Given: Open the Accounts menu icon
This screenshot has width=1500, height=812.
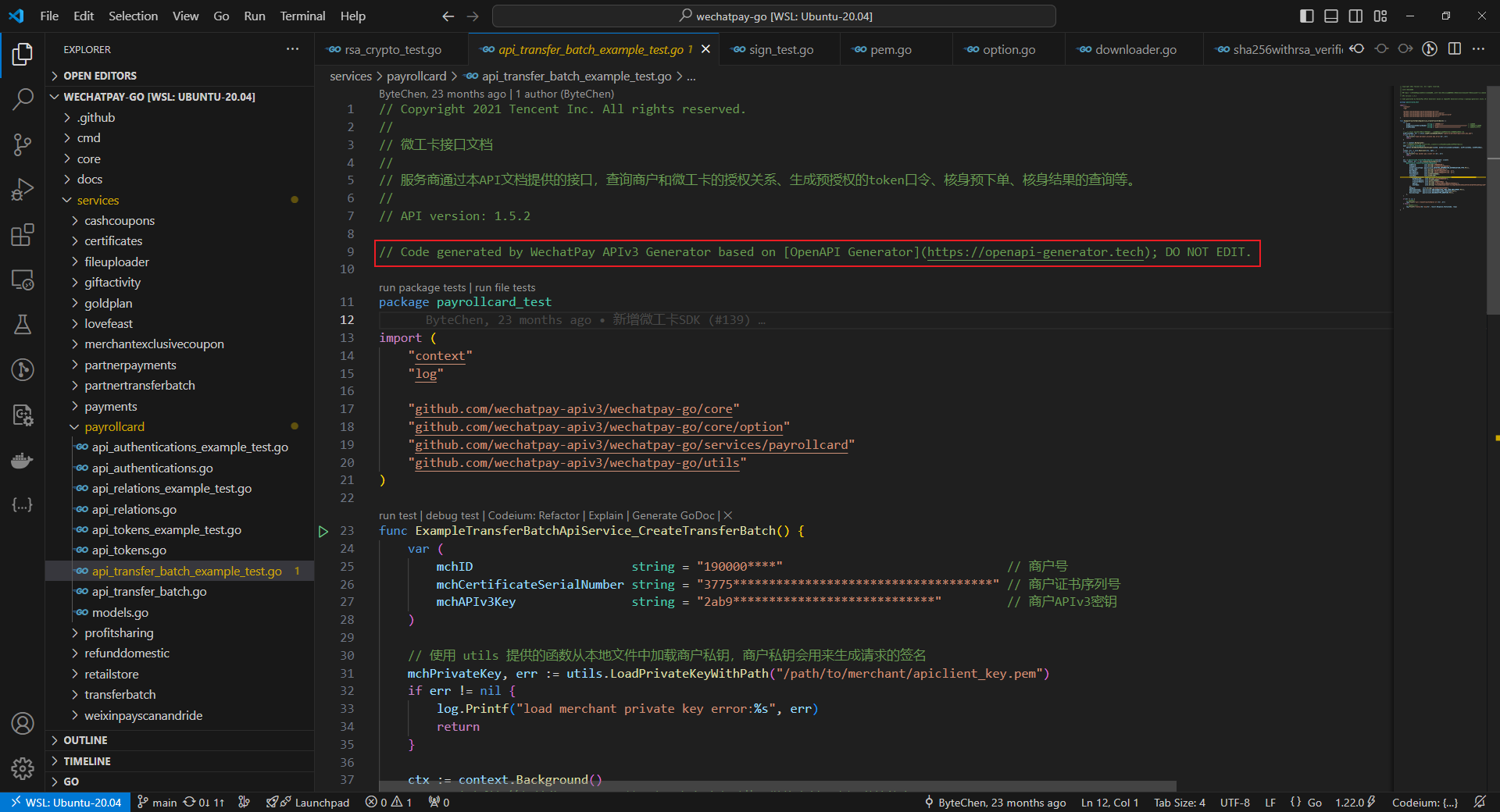Looking at the screenshot, I should 23,724.
